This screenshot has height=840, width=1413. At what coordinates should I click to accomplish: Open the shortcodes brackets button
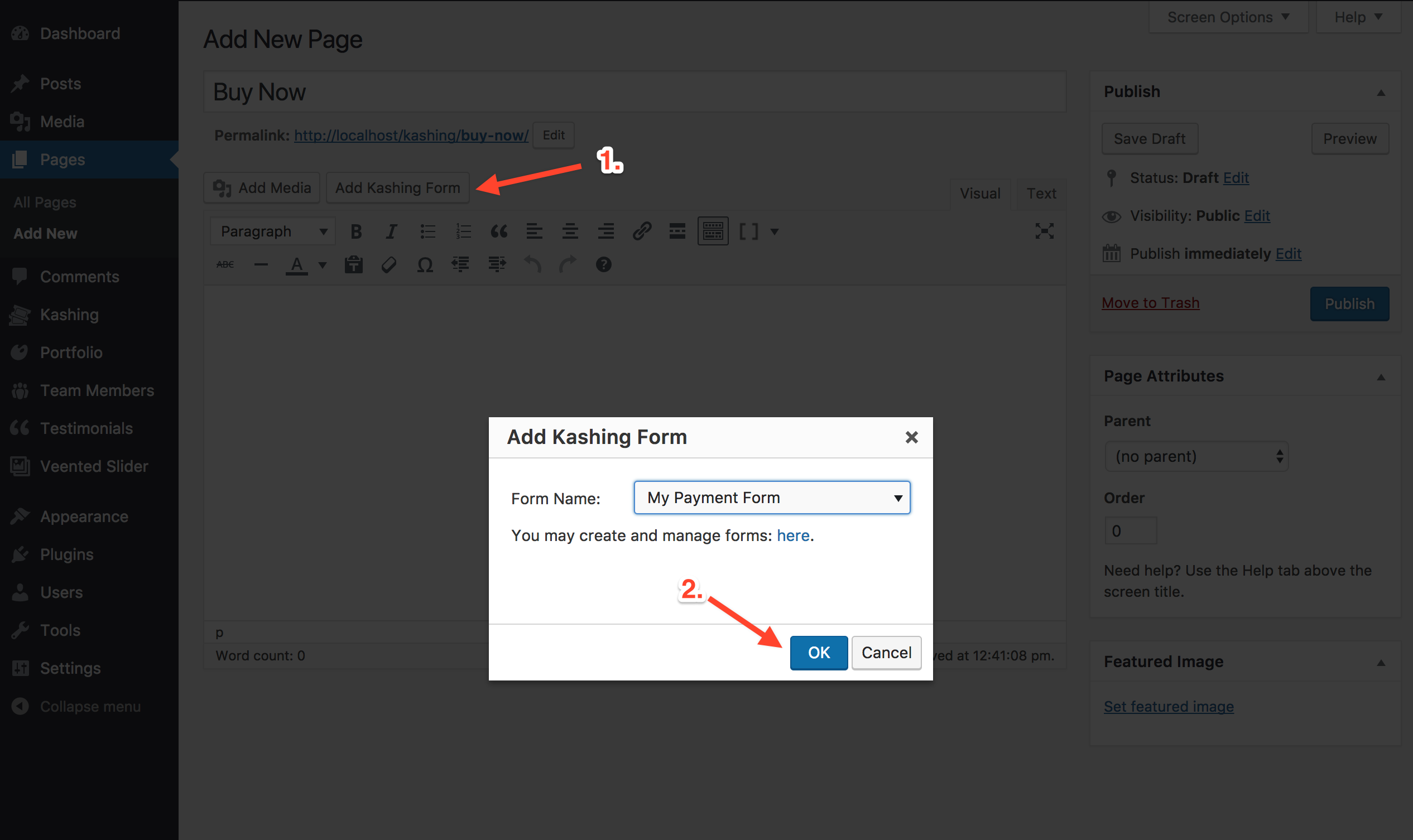[x=749, y=231]
